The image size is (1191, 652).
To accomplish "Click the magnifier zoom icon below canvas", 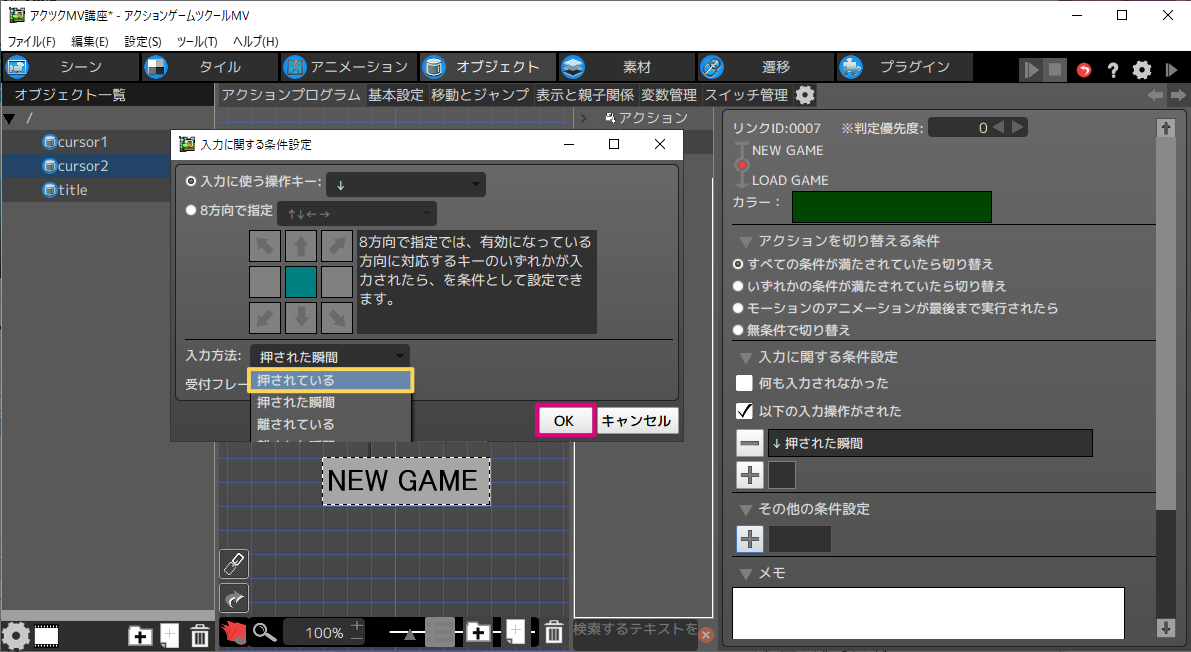I will (264, 632).
